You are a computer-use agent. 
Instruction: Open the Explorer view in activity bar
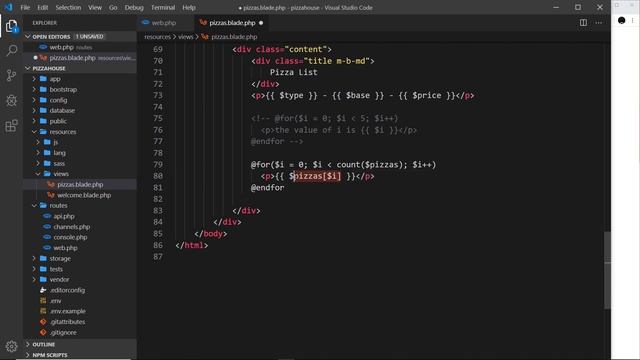(11, 27)
